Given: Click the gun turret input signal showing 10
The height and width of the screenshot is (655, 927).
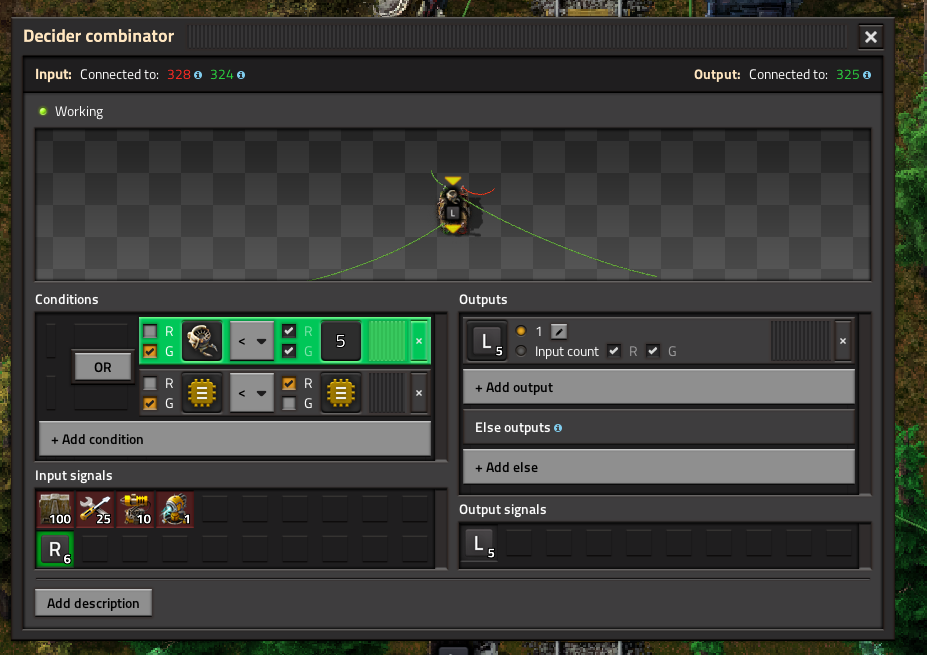Looking at the screenshot, I should (x=135, y=510).
